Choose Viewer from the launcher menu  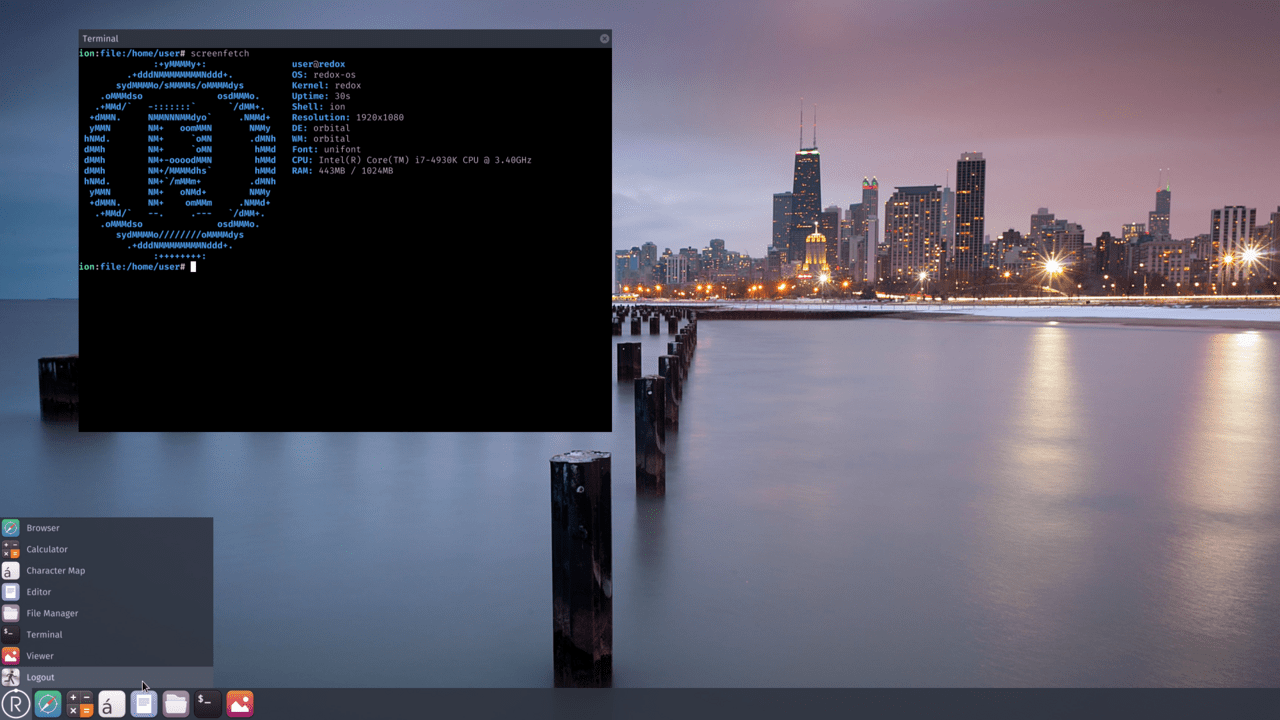(39, 655)
